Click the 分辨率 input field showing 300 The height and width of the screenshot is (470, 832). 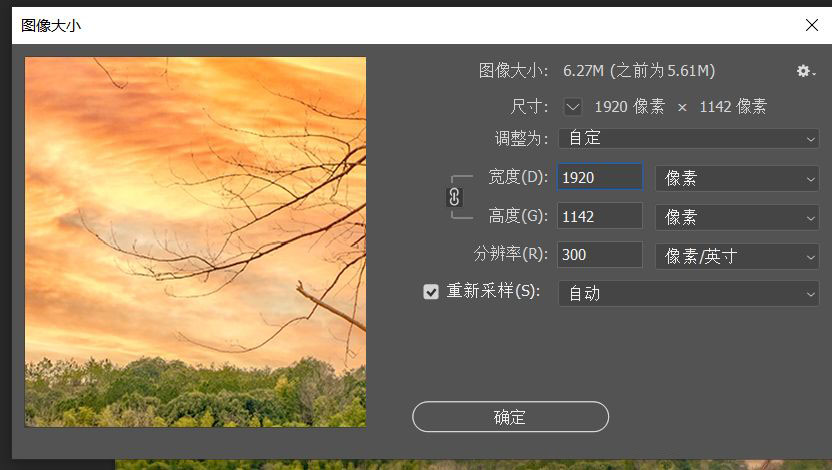(599, 255)
